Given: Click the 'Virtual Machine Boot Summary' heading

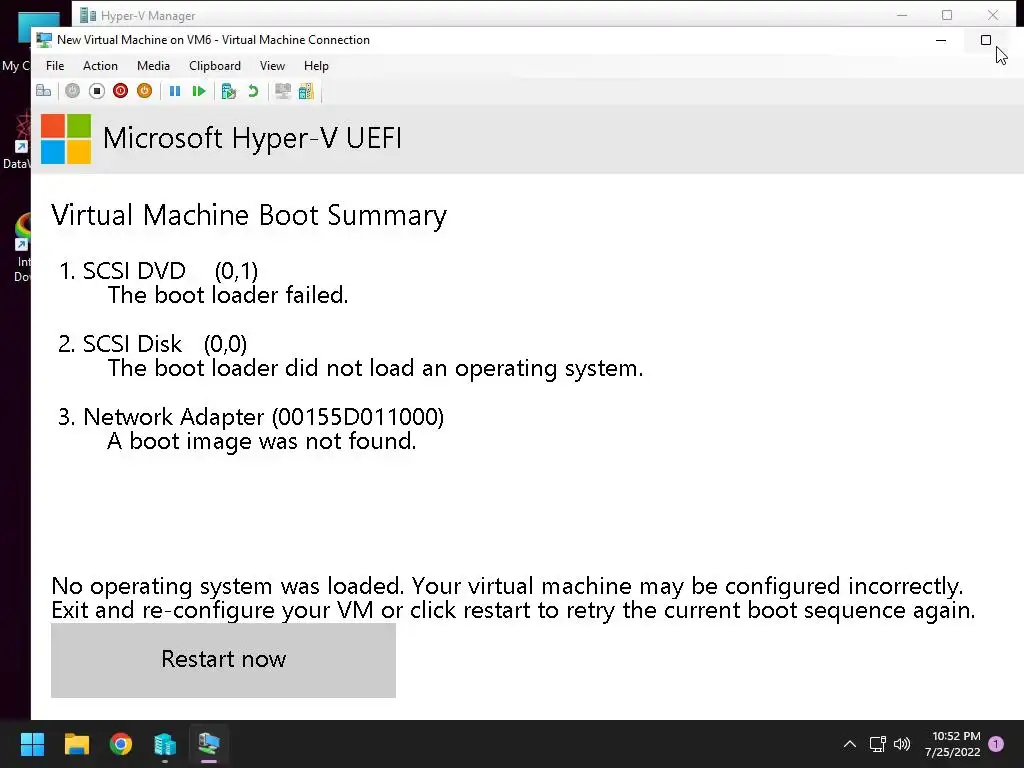Looking at the screenshot, I should [249, 215].
